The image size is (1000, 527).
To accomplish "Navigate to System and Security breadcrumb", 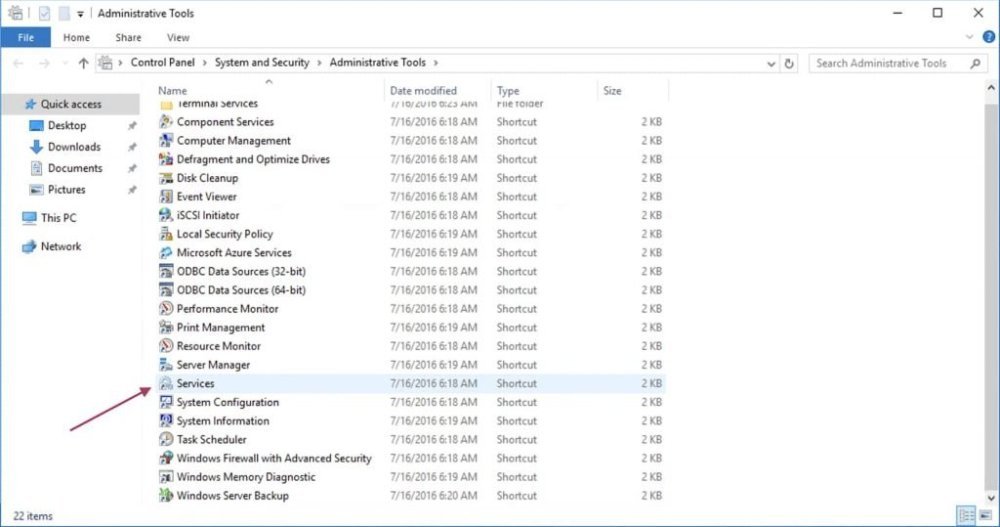I will [x=262, y=63].
